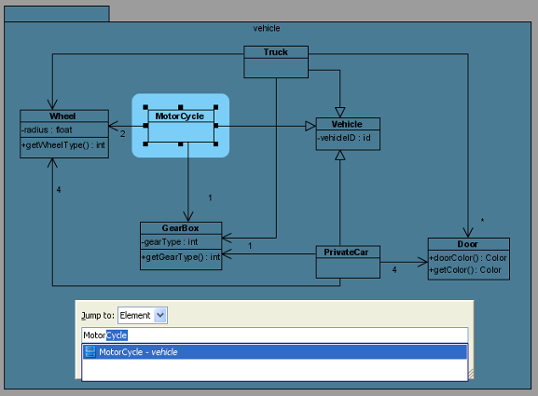Viewport: 538px width, 396px height.
Task: Select the MotorCycle - vehicle result
Action: pos(274,352)
